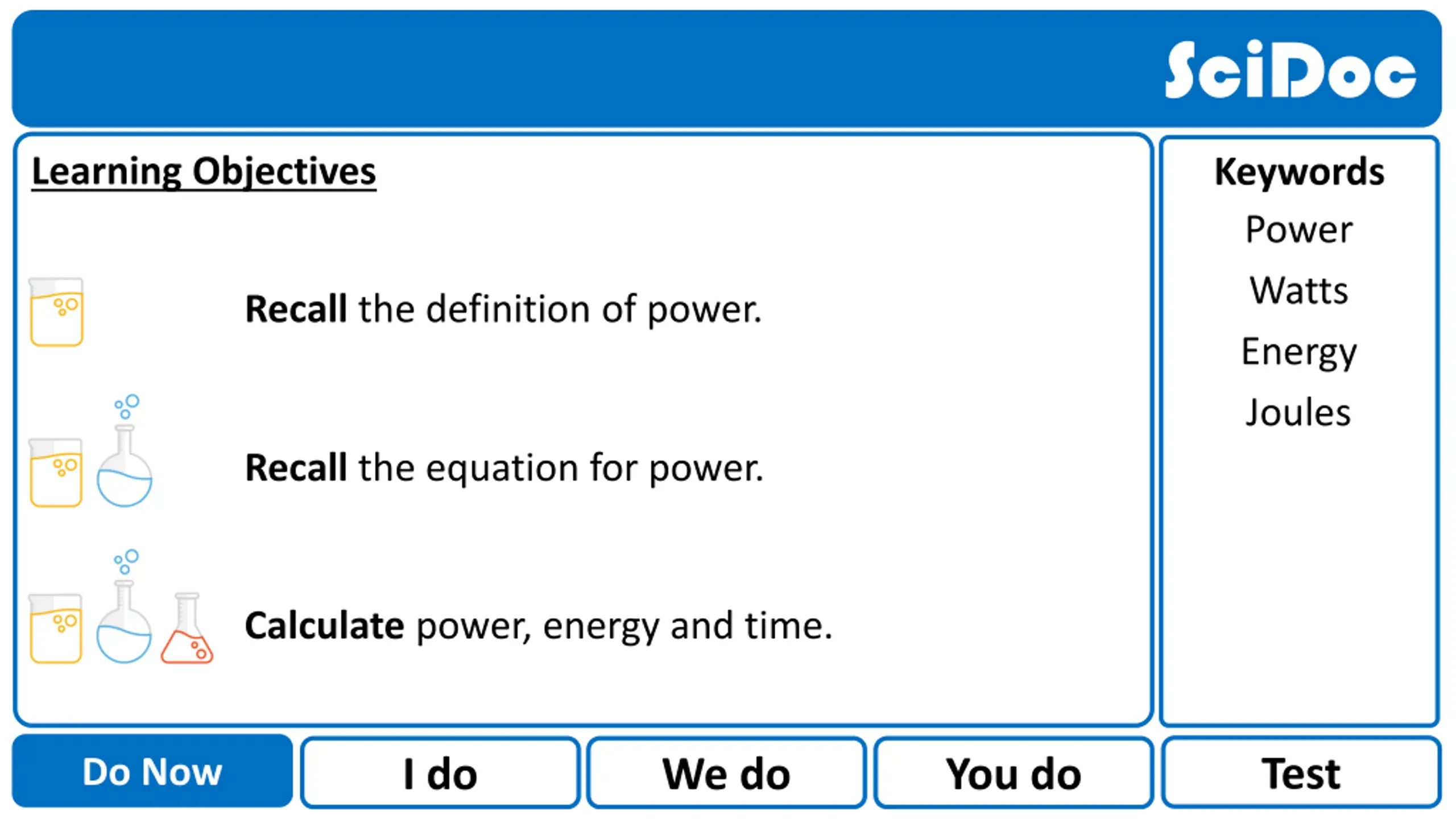Select the Keywords heading

pos(1299,172)
